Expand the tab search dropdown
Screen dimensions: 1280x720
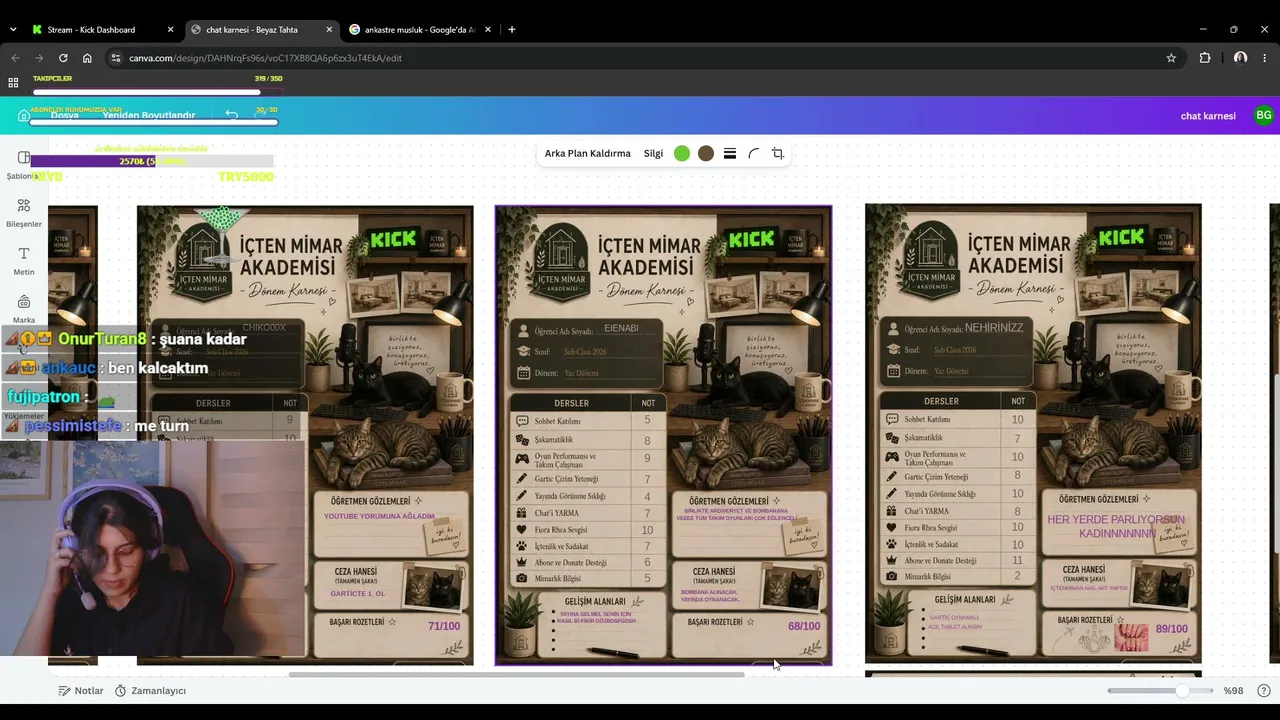[x=13, y=30]
